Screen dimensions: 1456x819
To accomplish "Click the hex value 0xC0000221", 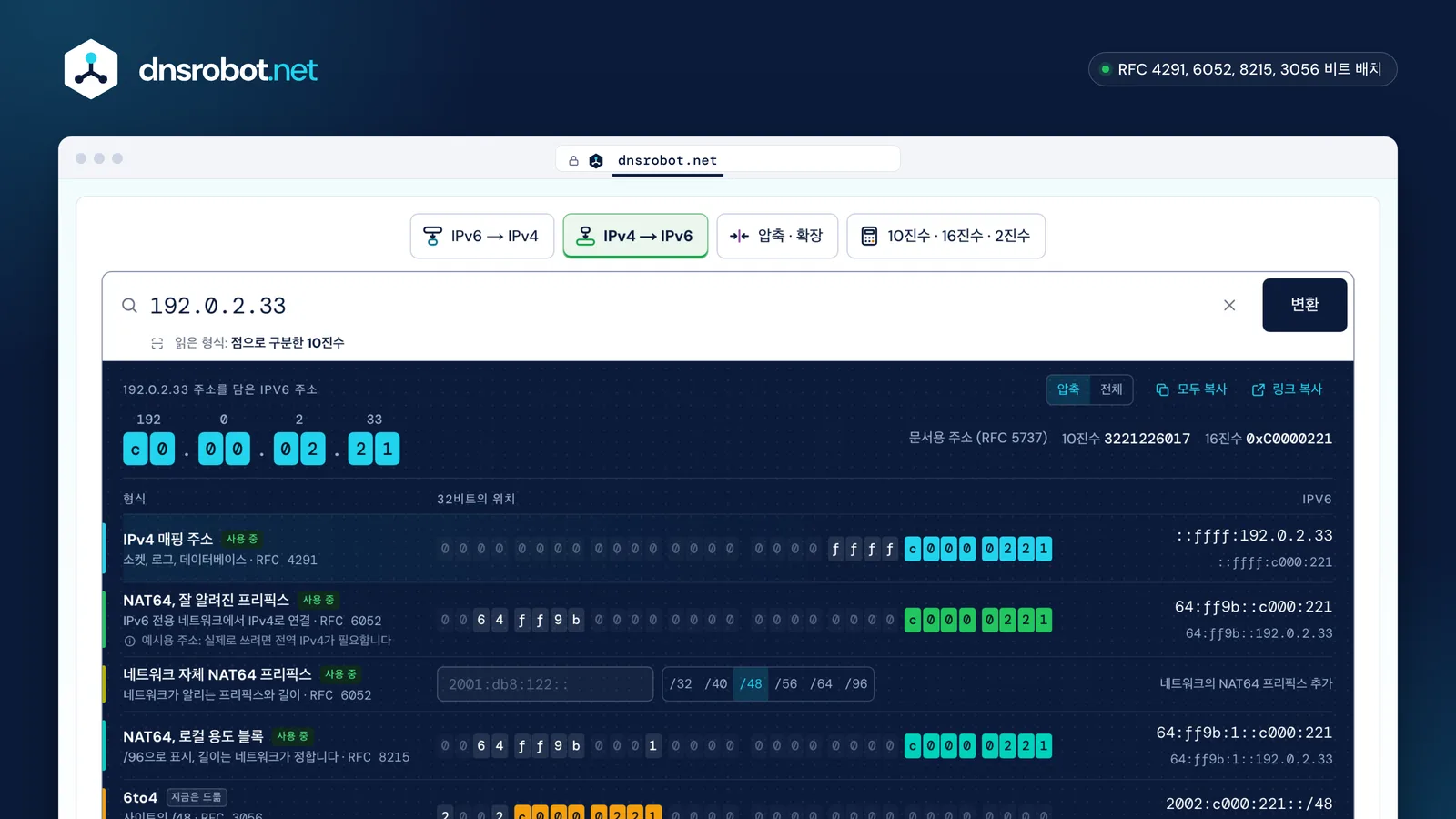I will [x=1289, y=439].
